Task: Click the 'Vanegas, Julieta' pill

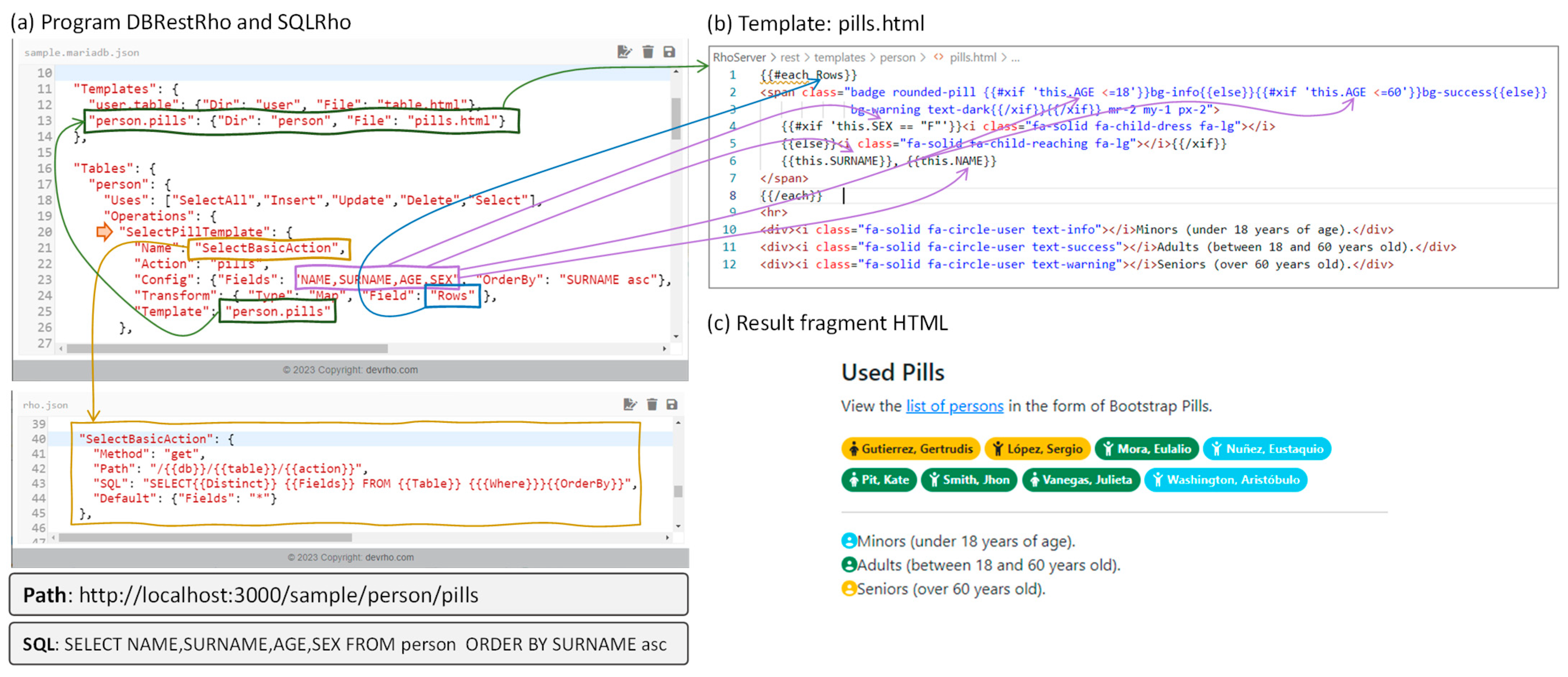Action: click(1081, 480)
